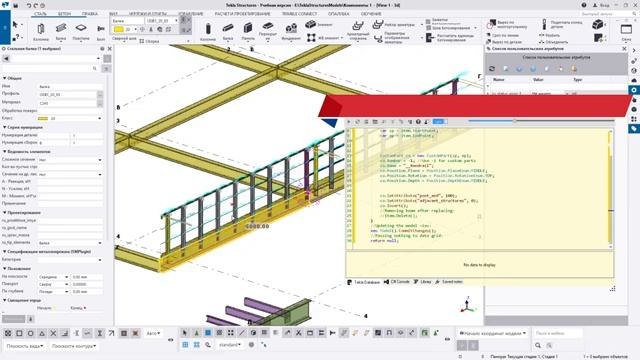This screenshot has width=640, height=360.
Task: Open the Window ribbon icon
Action: click(626, 29)
